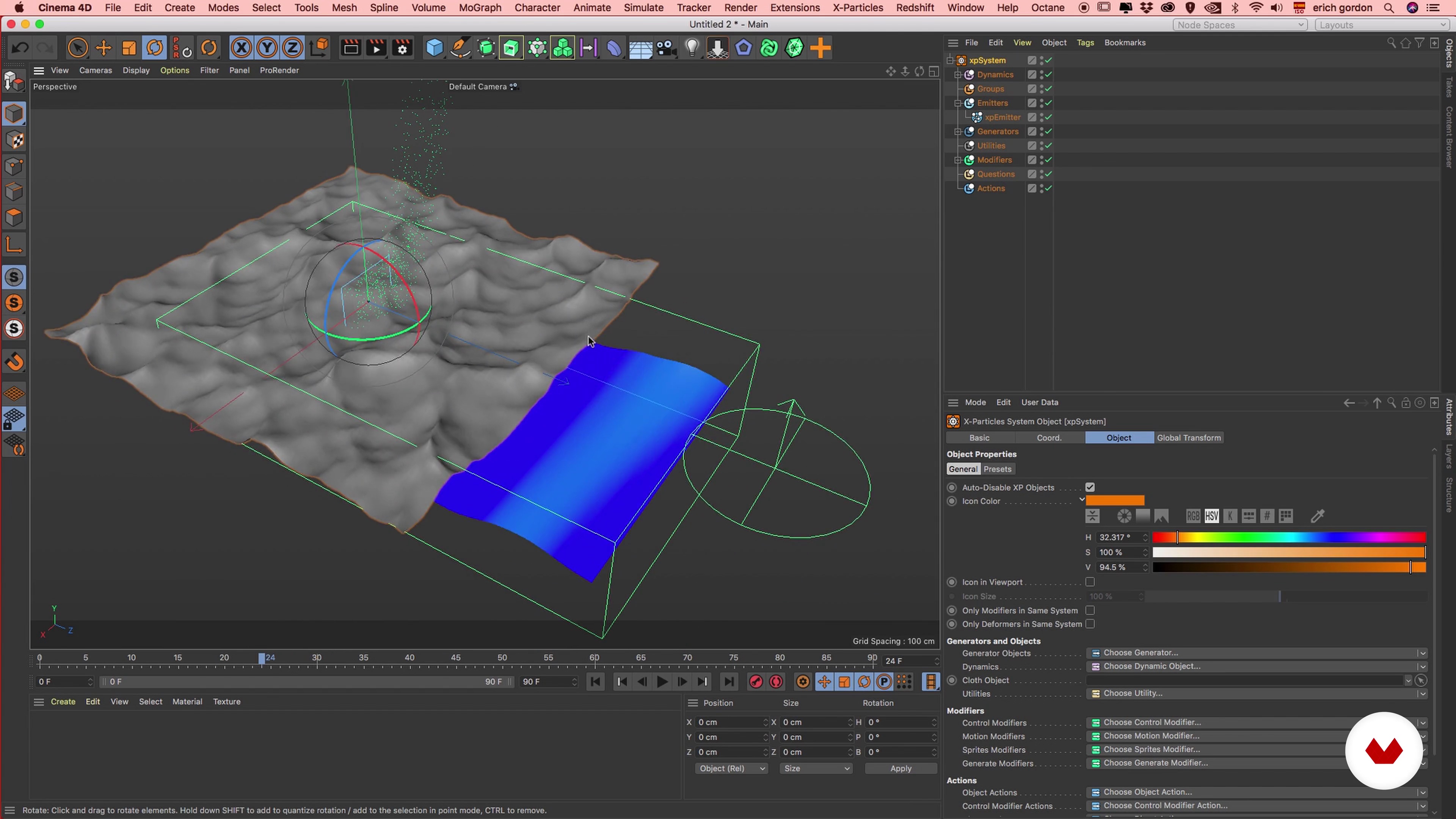The width and height of the screenshot is (1456, 819).
Task: Click the Undo arrow icon
Action: pyautogui.click(x=20, y=48)
